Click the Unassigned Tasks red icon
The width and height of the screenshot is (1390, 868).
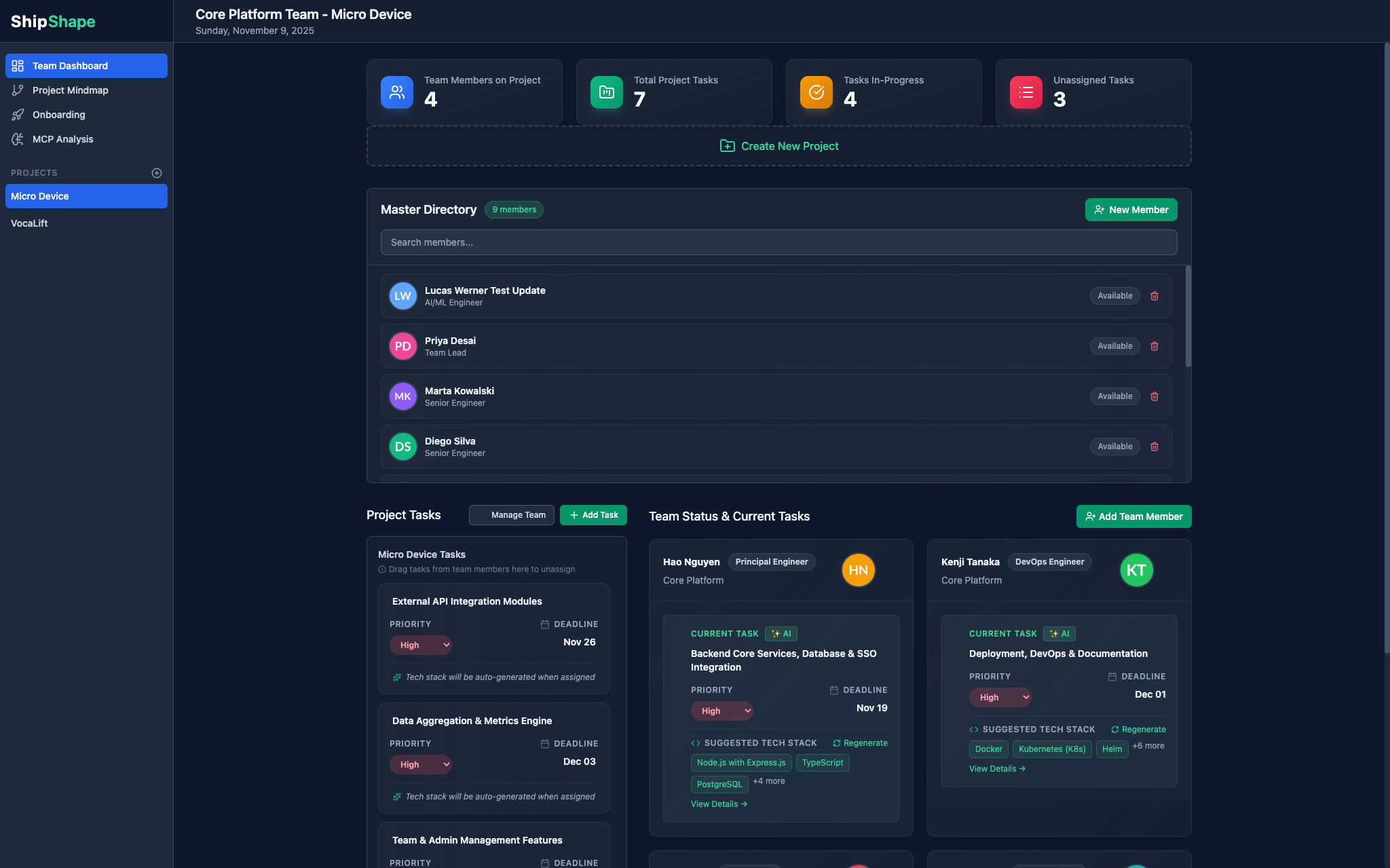pyautogui.click(x=1026, y=92)
